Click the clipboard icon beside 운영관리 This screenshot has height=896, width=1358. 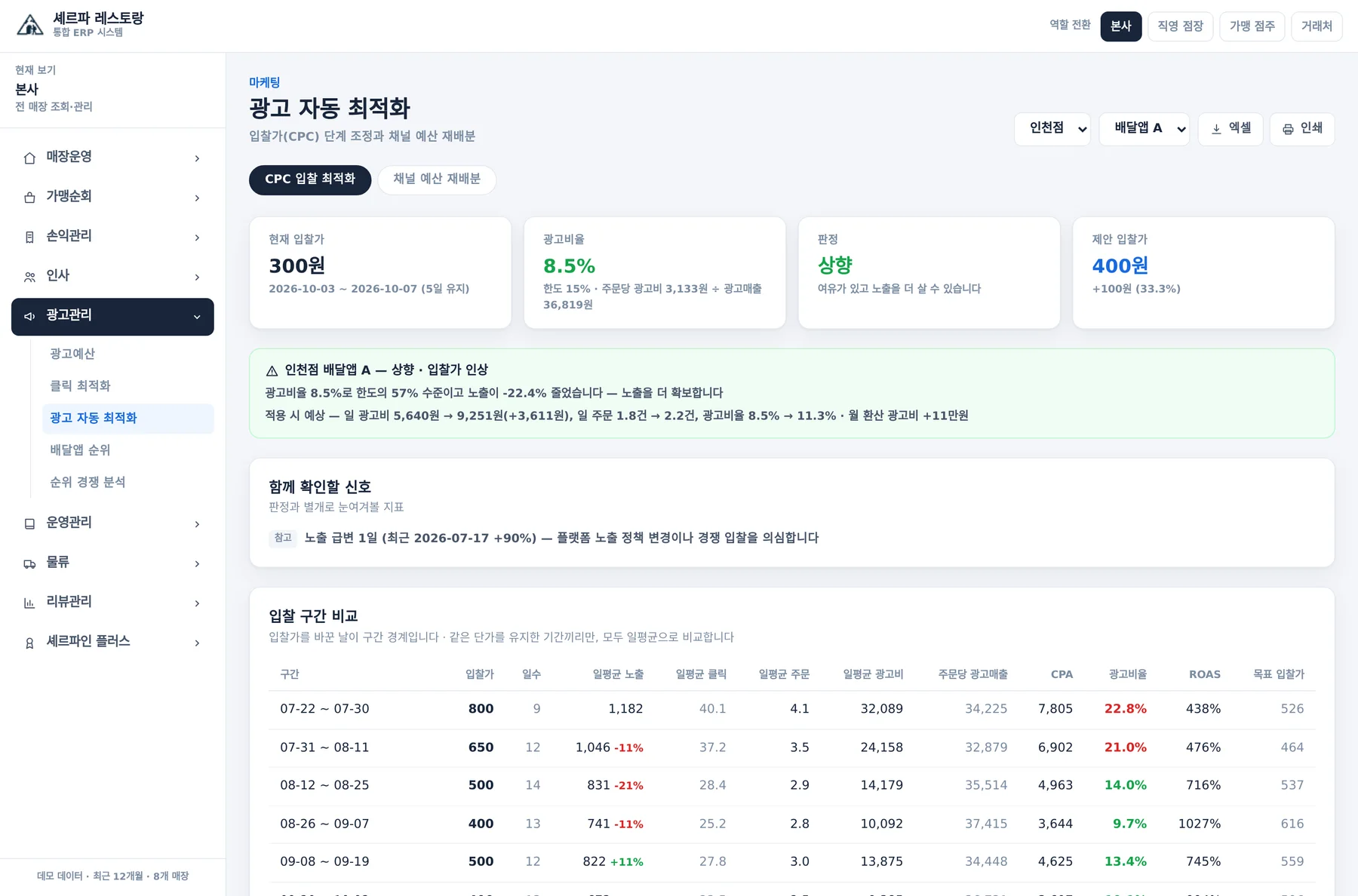(29, 523)
